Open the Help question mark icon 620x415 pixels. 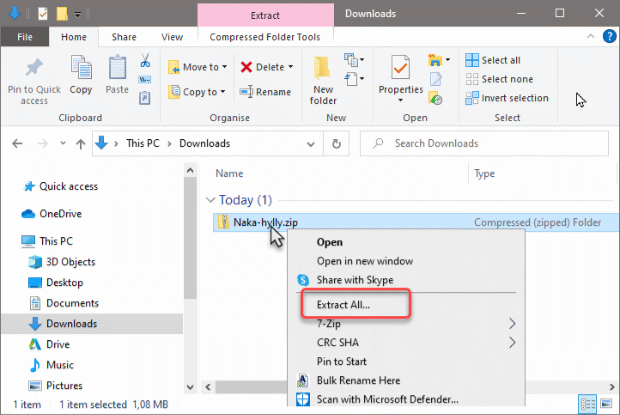click(609, 36)
